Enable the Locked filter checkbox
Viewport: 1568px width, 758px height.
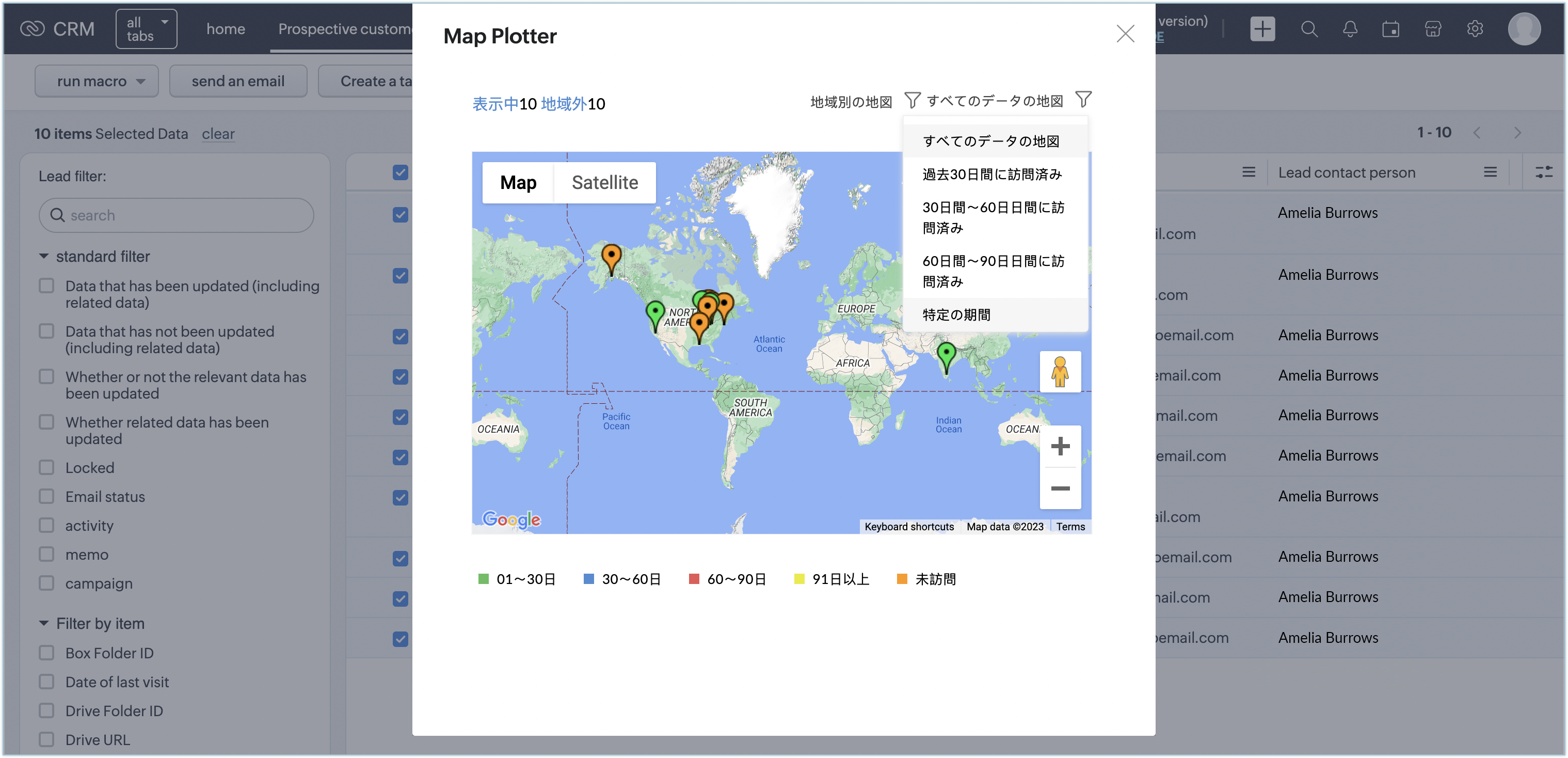[x=47, y=468]
